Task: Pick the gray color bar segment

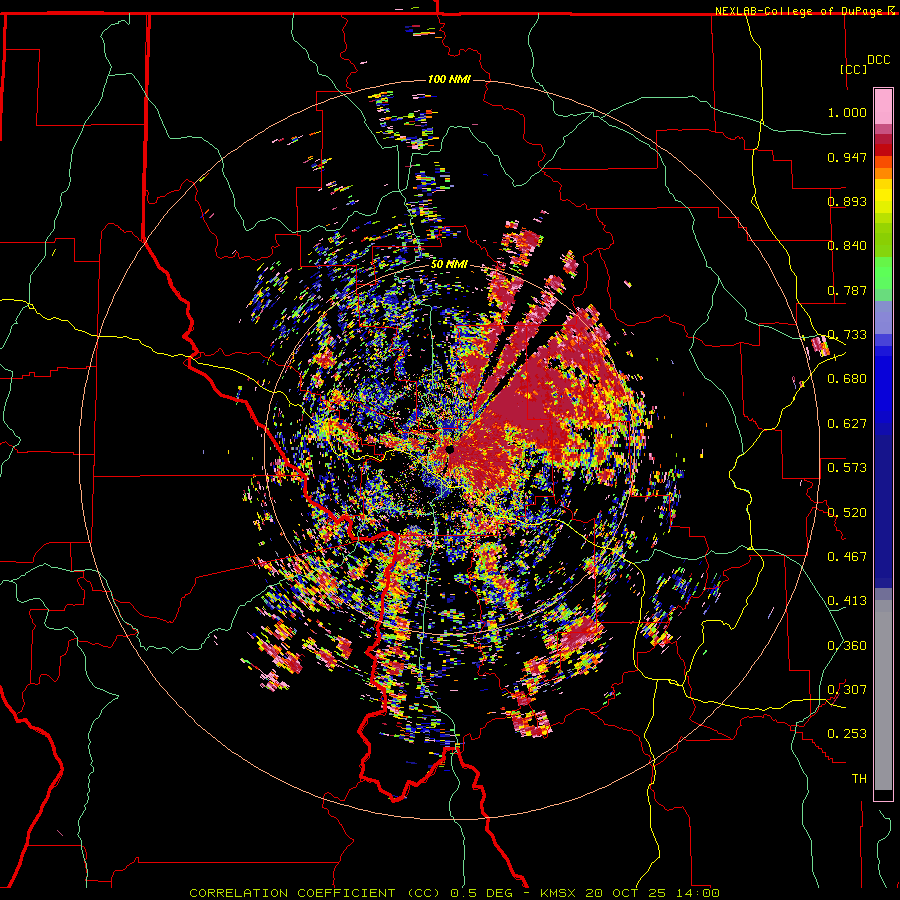Action: [x=883, y=695]
